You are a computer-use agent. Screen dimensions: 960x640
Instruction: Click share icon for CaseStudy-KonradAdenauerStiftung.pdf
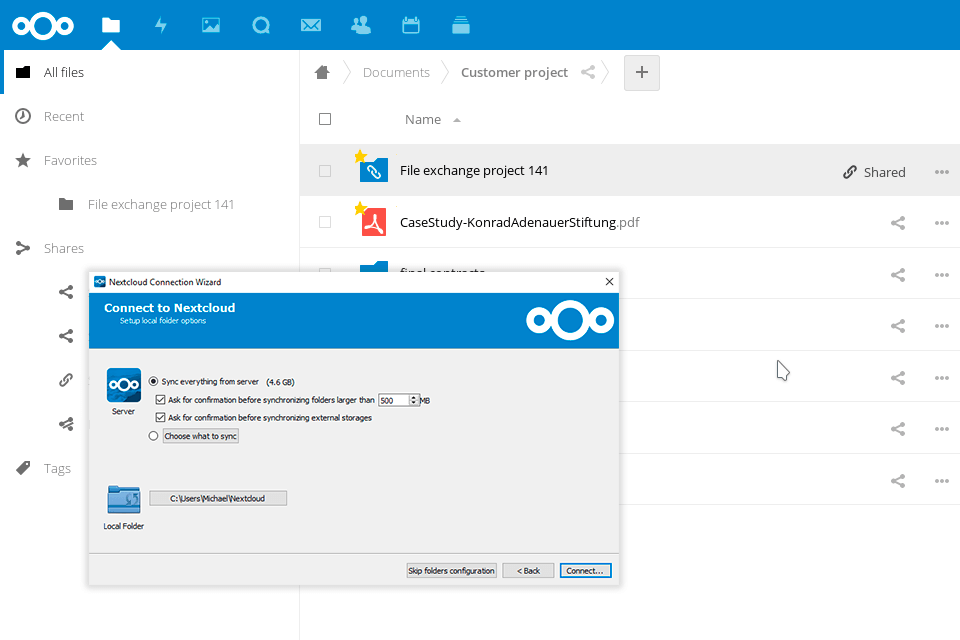tap(898, 222)
